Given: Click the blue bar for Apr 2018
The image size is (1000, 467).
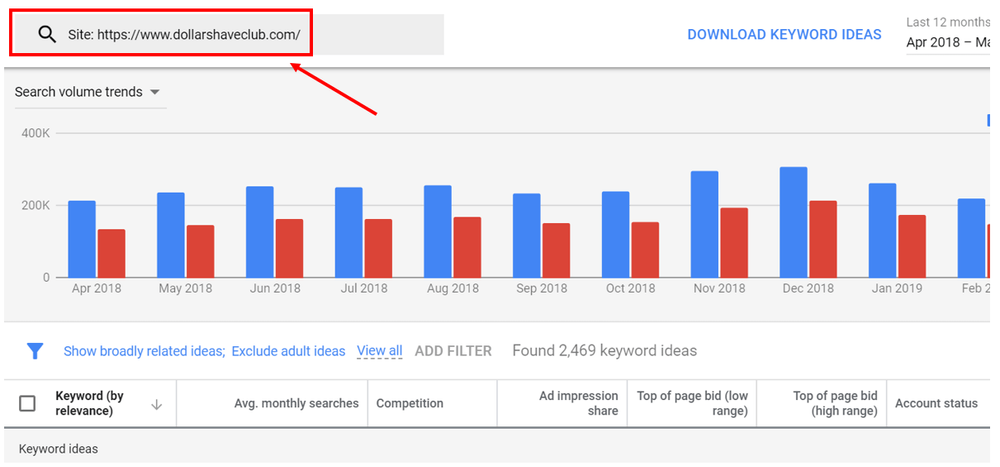Looking at the screenshot, I should click(x=82, y=239).
